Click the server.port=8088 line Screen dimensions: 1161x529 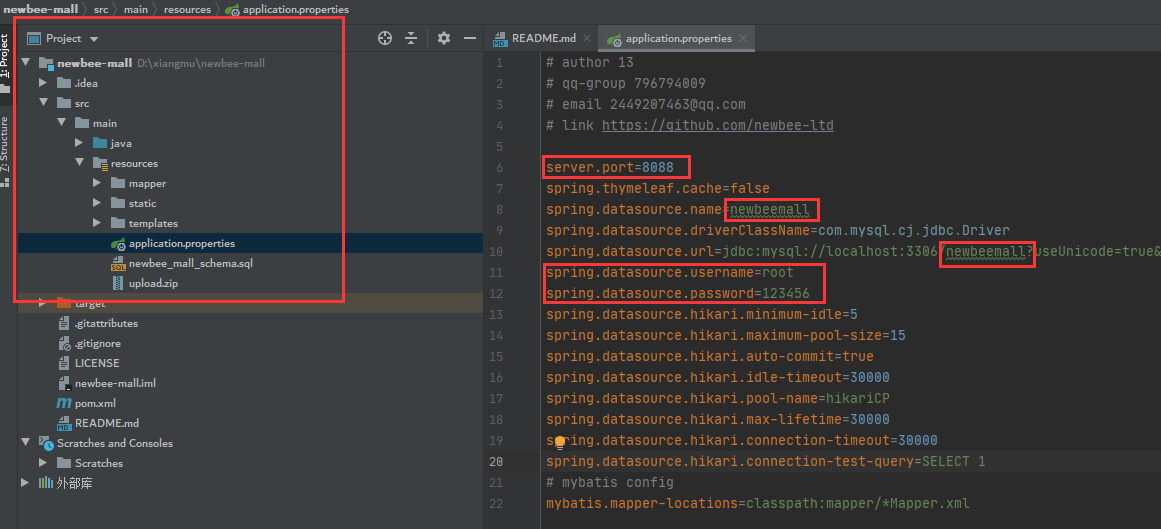click(x=609, y=167)
